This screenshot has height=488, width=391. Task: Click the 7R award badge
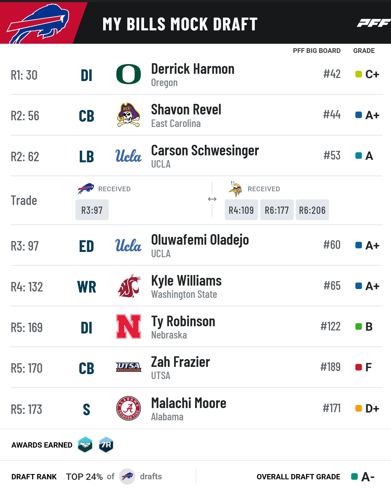[106, 445]
